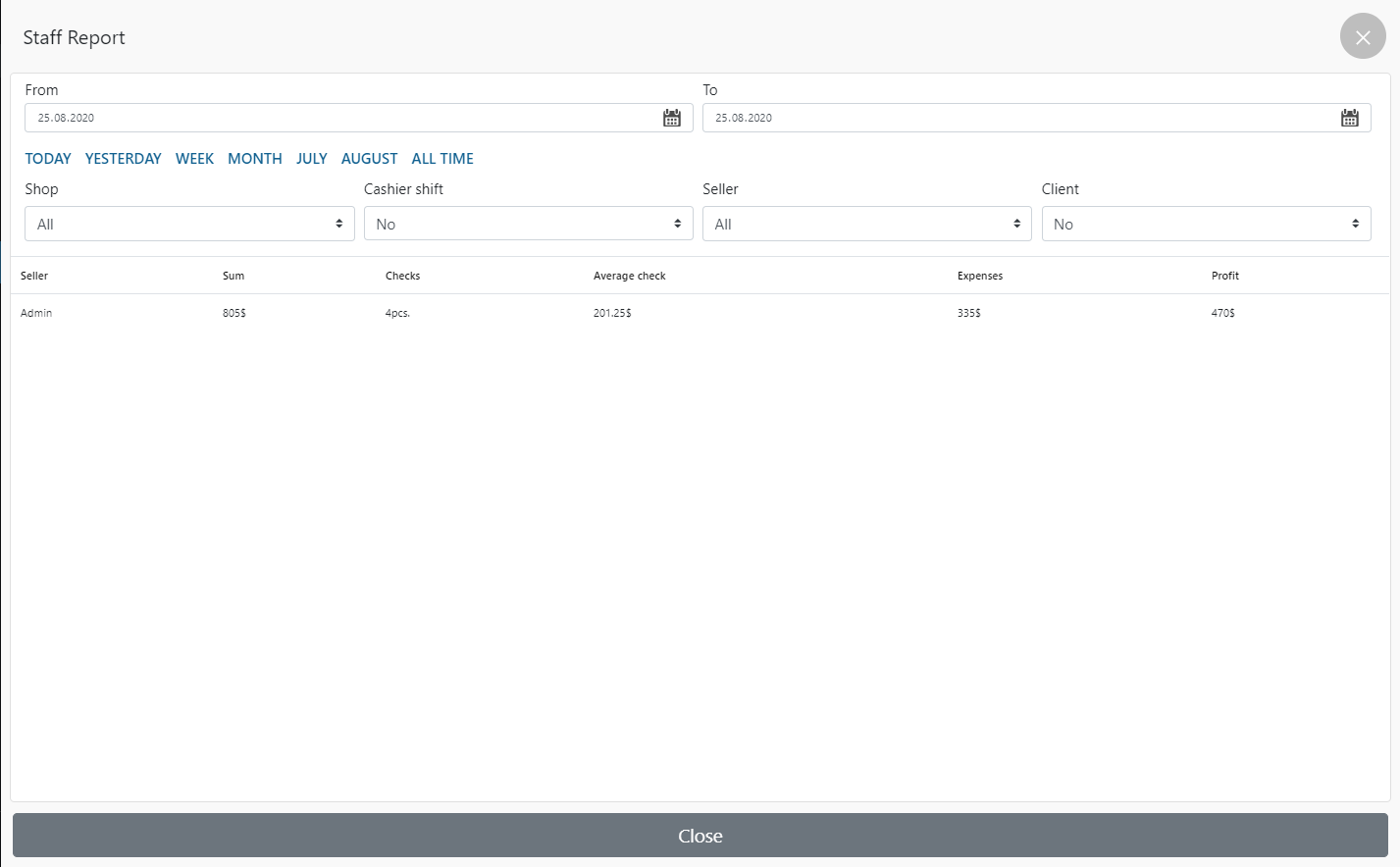Screen dimensions: 1400x867
Task: Click the To date input field
Action: click(x=1015, y=118)
